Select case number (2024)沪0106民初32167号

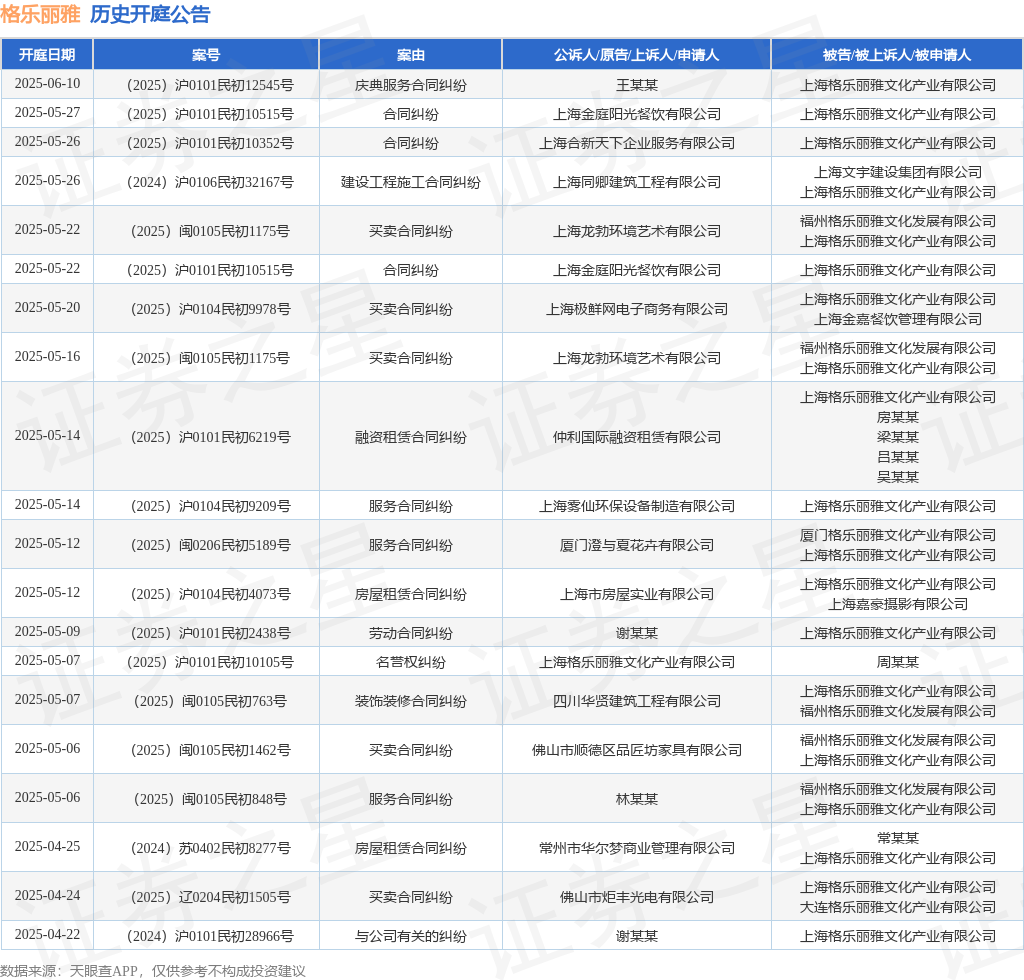coord(210,183)
